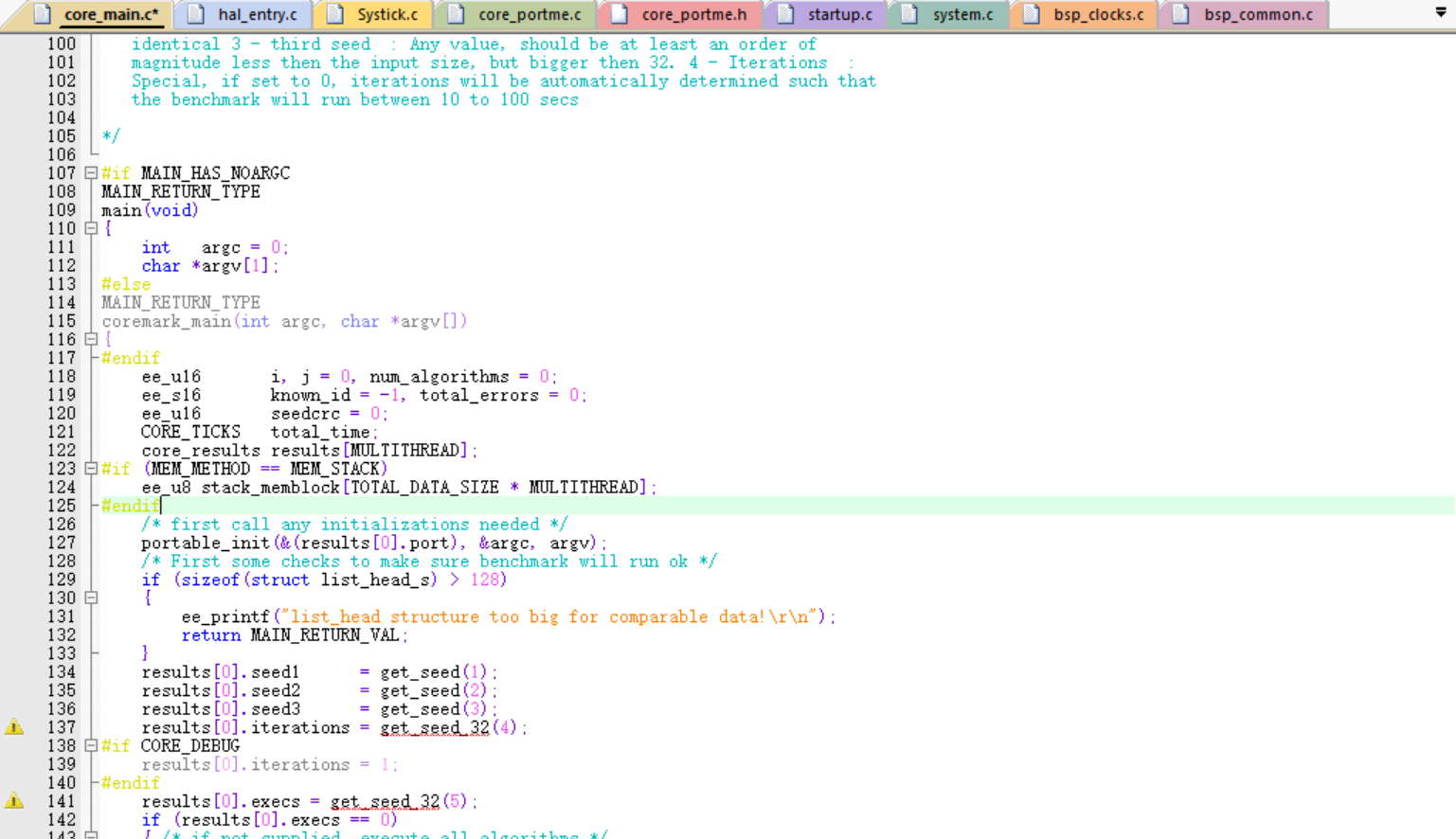Collapse the #if CORE_DEBUG block at line 138
Image resolution: width=1456 pixels, height=839 pixels.
point(91,746)
